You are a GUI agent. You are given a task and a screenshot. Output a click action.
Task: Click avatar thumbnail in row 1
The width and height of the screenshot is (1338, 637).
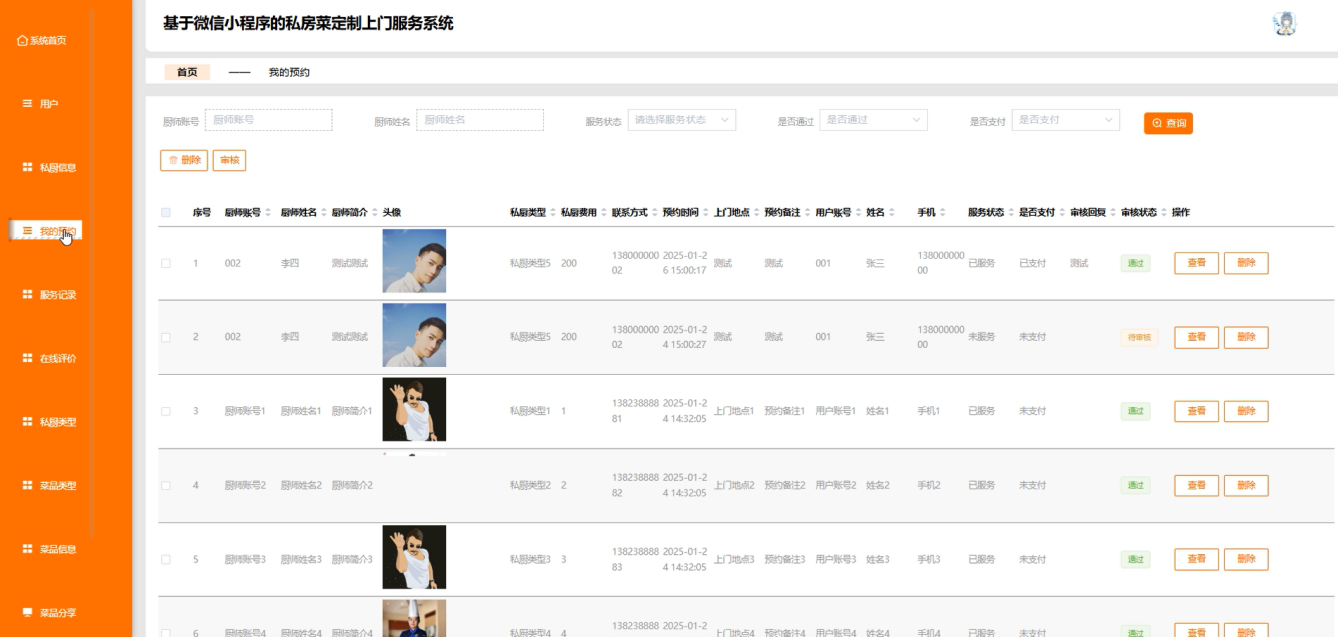(414, 261)
